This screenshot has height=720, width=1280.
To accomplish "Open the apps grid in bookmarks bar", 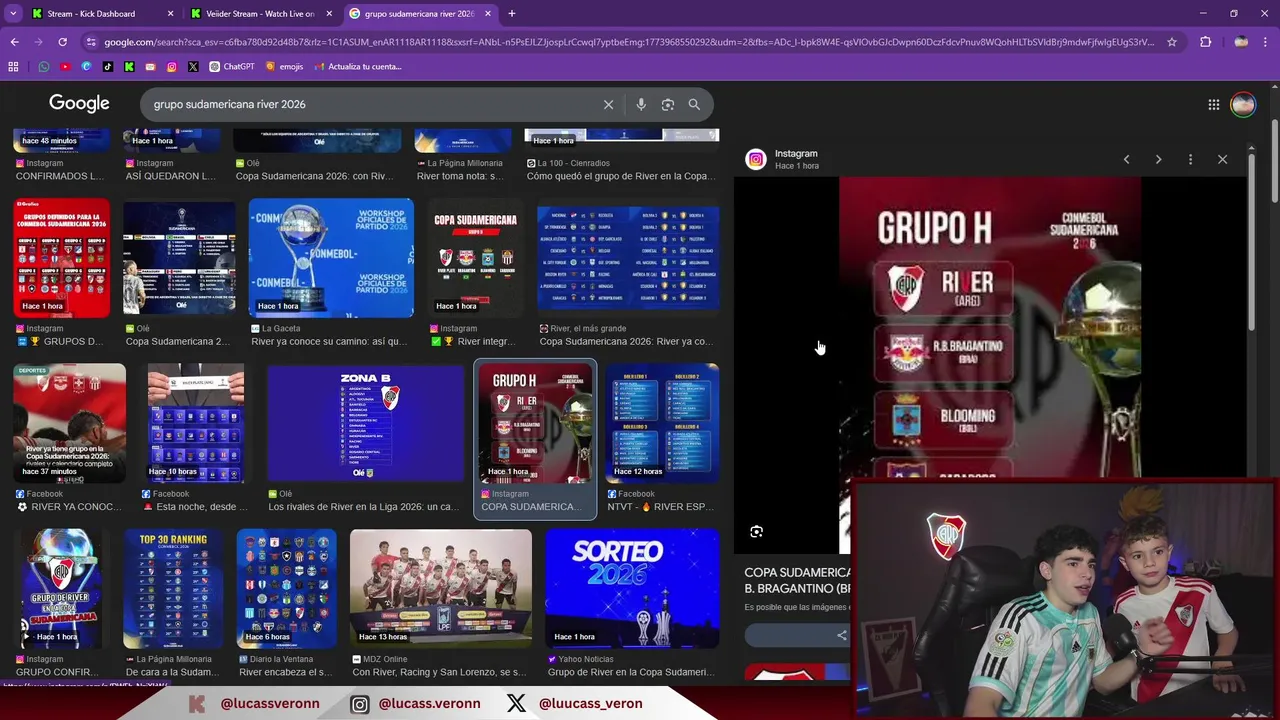I will click(x=13, y=67).
